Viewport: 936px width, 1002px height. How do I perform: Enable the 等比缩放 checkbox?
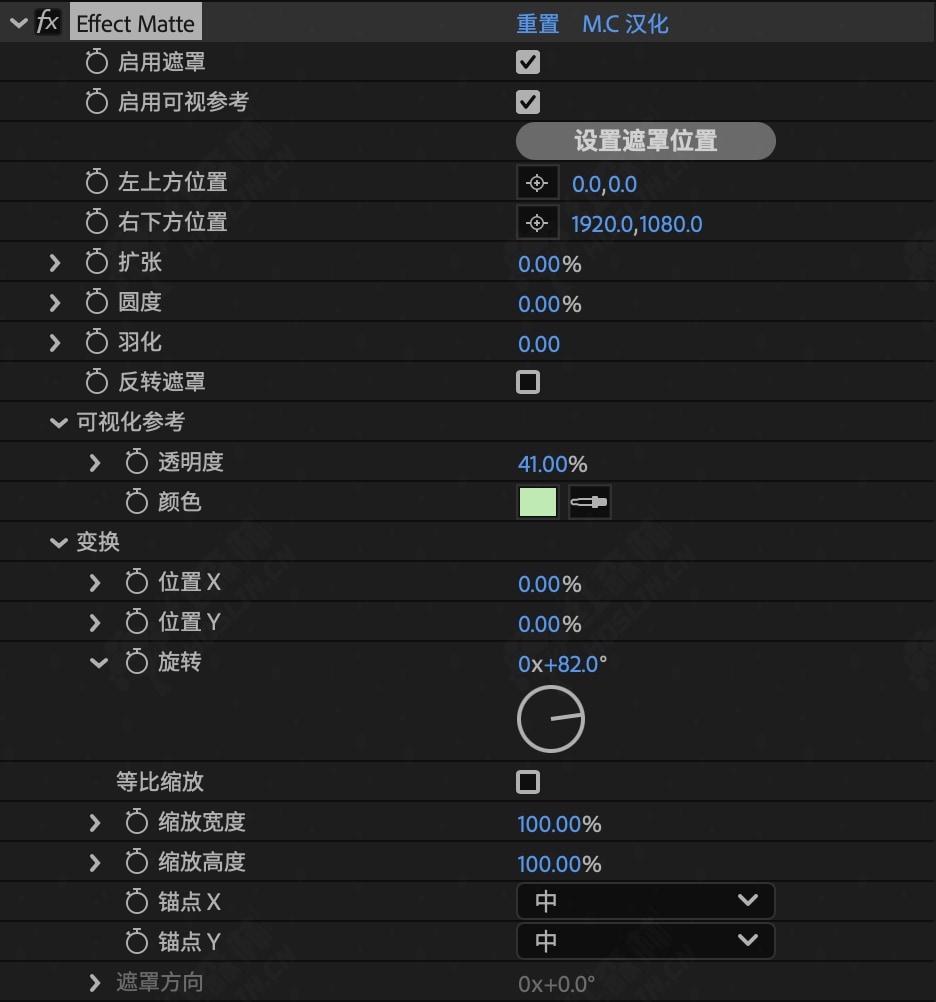point(528,782)
